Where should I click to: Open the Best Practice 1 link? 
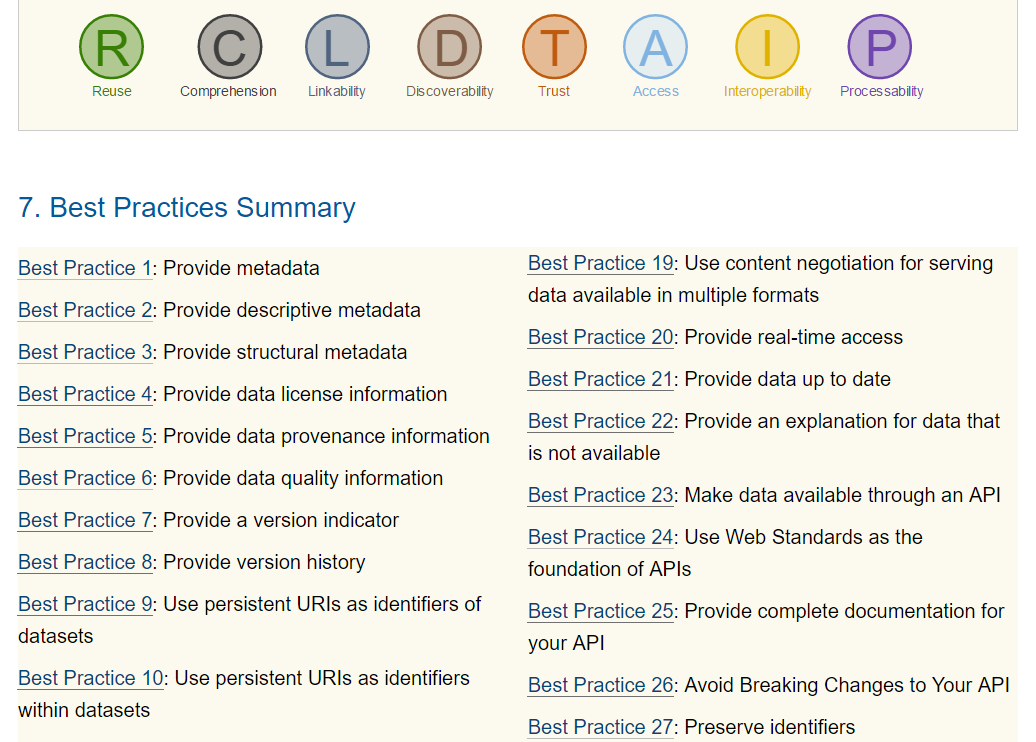[x=85, y=268]
